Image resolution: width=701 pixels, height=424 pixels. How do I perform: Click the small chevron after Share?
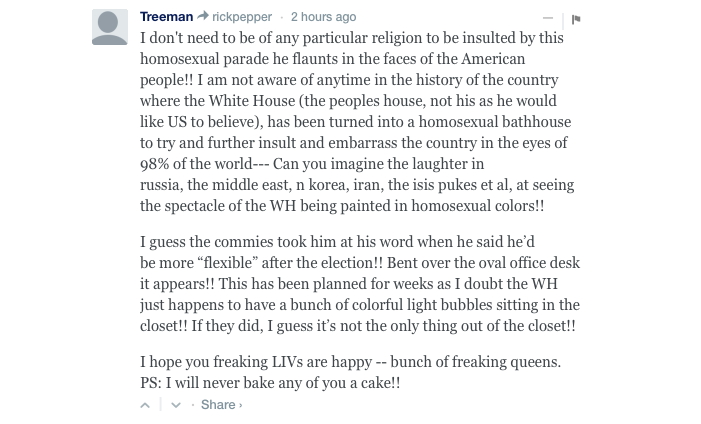pyautogui.click(x=240, y=405)
